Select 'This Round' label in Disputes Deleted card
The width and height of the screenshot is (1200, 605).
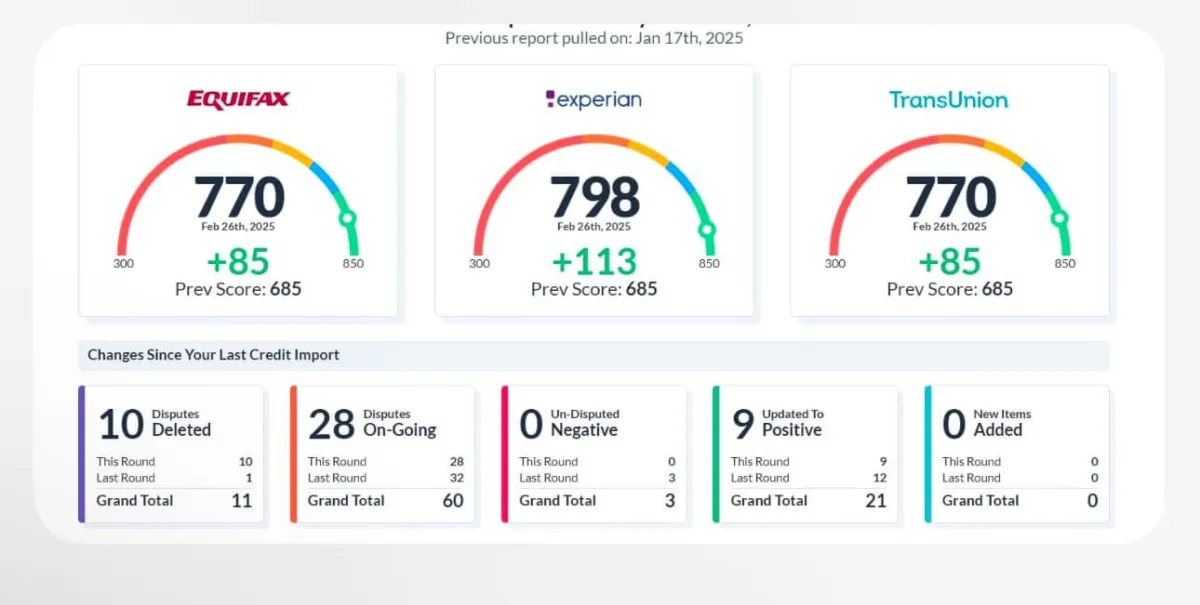tap(126, 462)
